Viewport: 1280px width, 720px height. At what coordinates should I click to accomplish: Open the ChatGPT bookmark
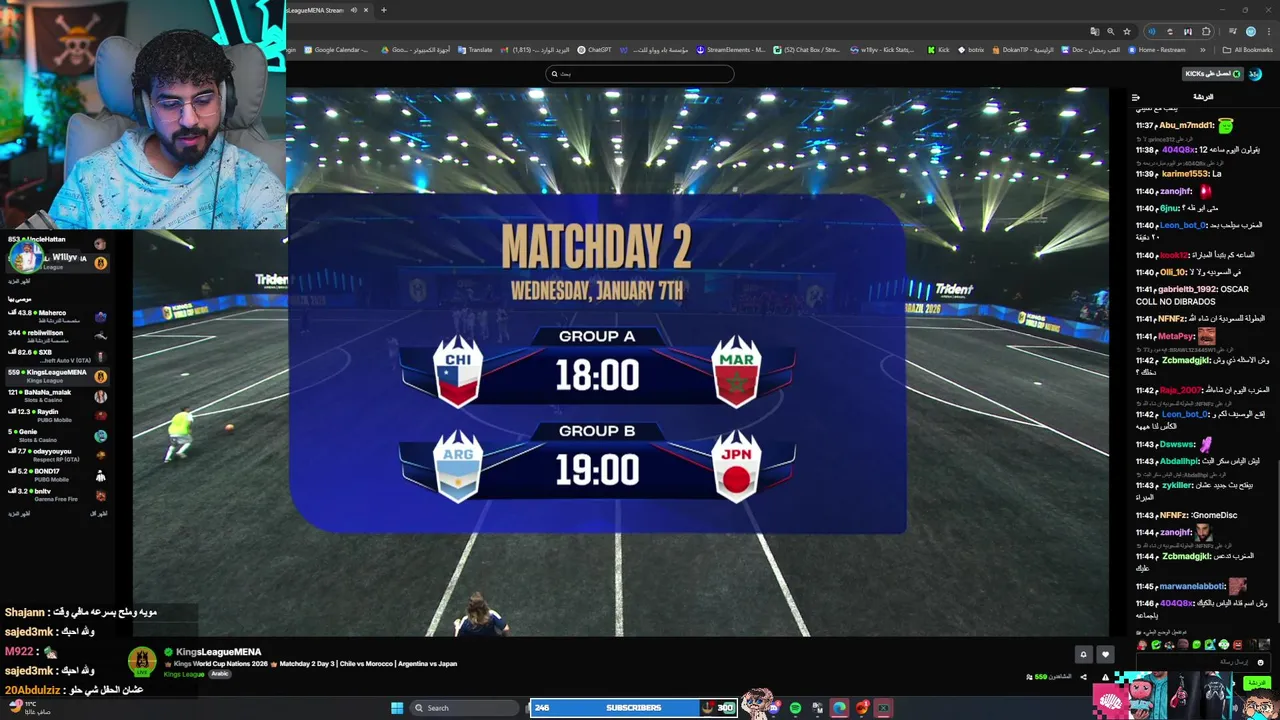pyautogui.click(x=594, y=49)
